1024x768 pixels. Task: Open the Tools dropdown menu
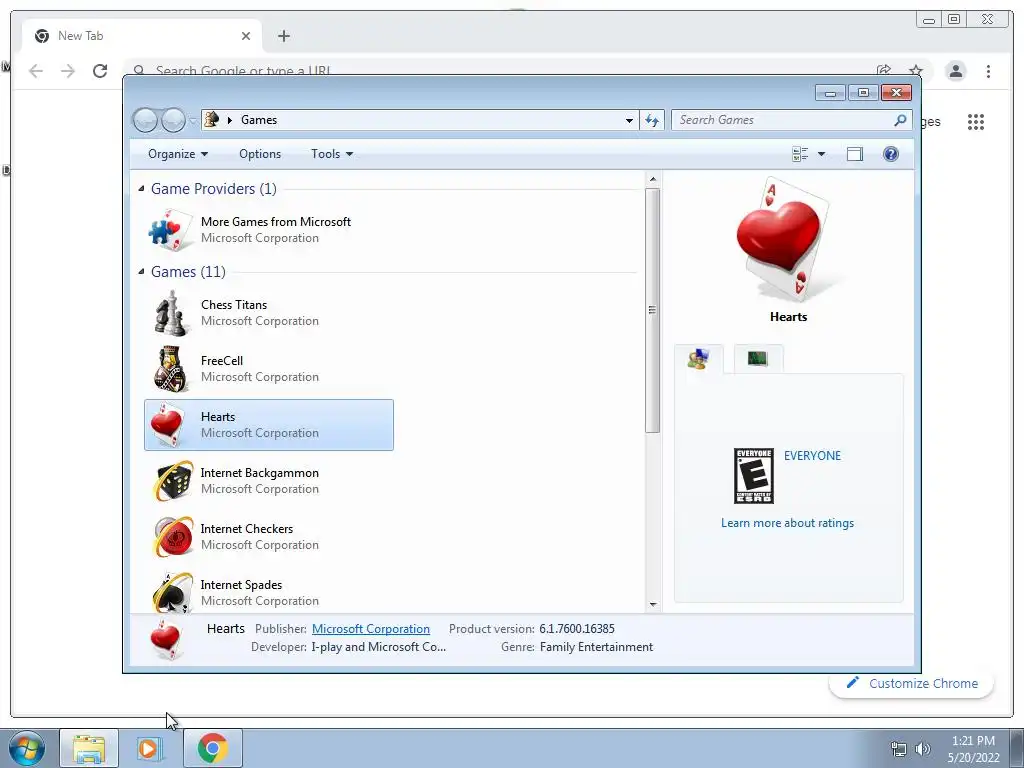pyautogui.click(x=332, y=154)
